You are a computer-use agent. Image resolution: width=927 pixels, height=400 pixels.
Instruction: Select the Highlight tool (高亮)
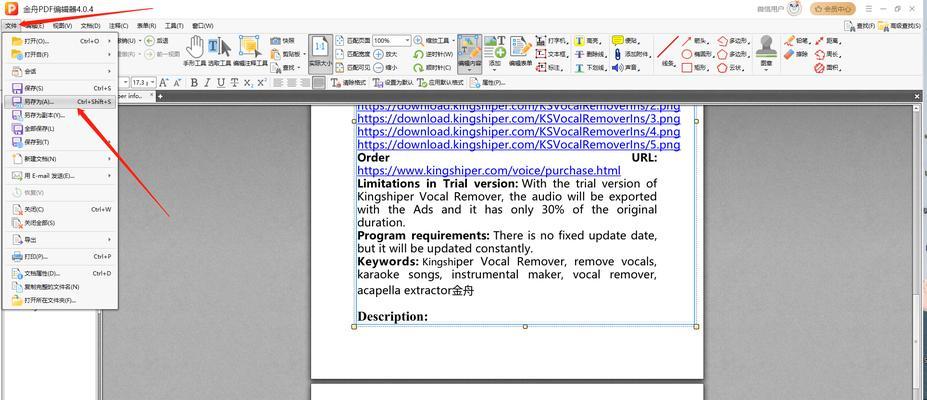pyautogui.click(x=588, y=41)
